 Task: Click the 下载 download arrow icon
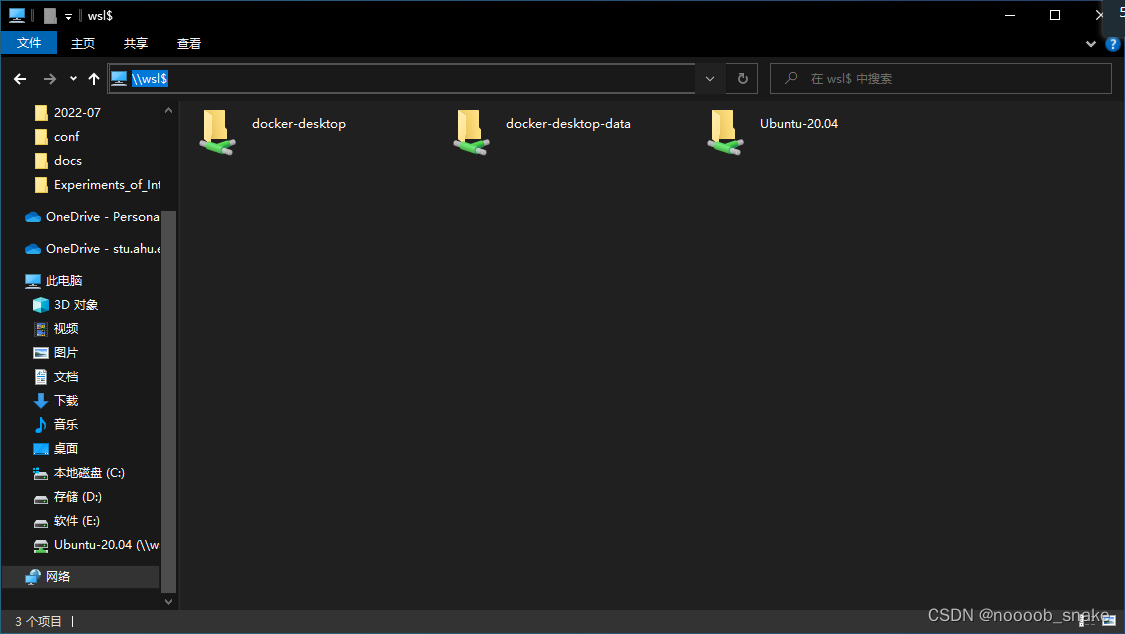click(x=41, y=401)
